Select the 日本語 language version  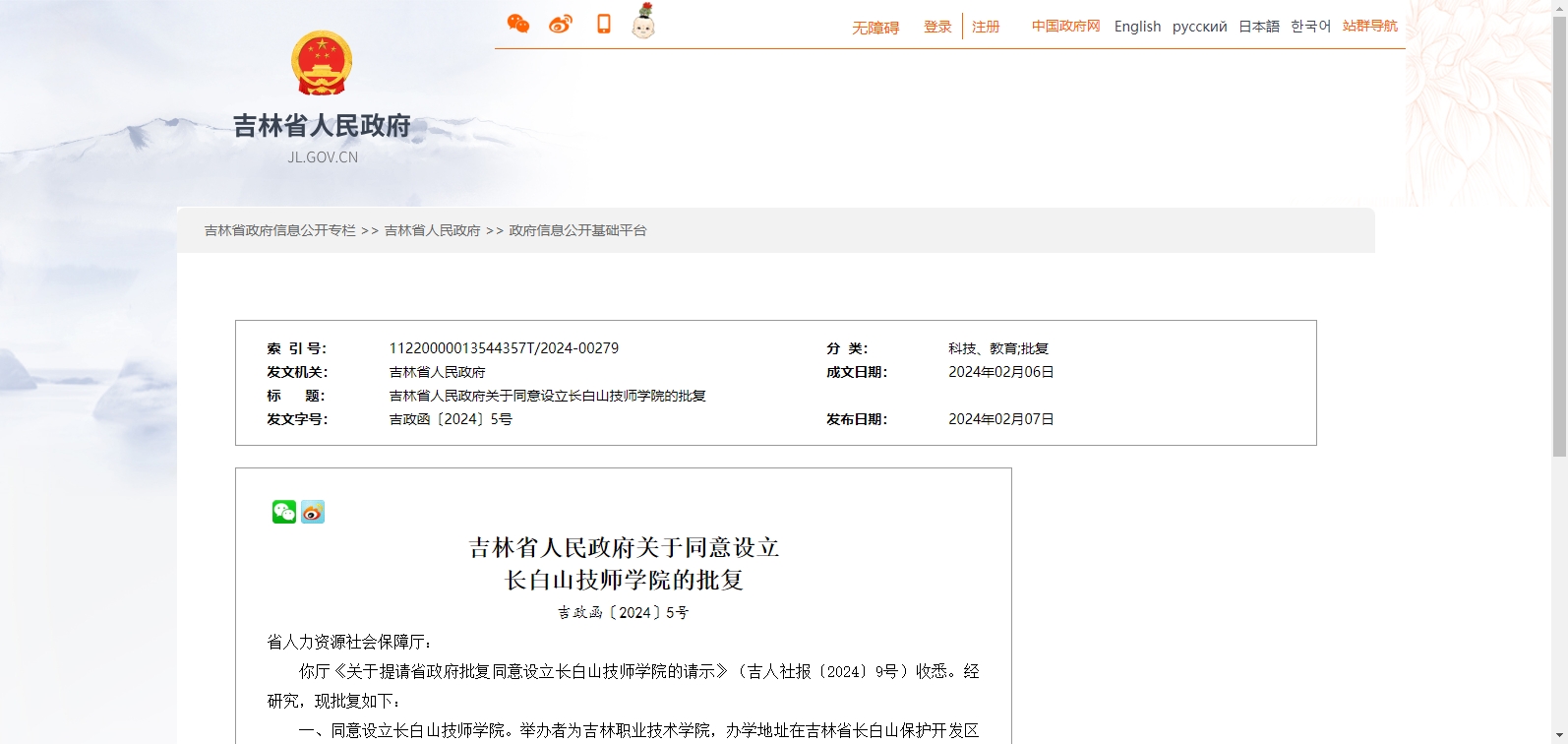tap(1258, 27)
